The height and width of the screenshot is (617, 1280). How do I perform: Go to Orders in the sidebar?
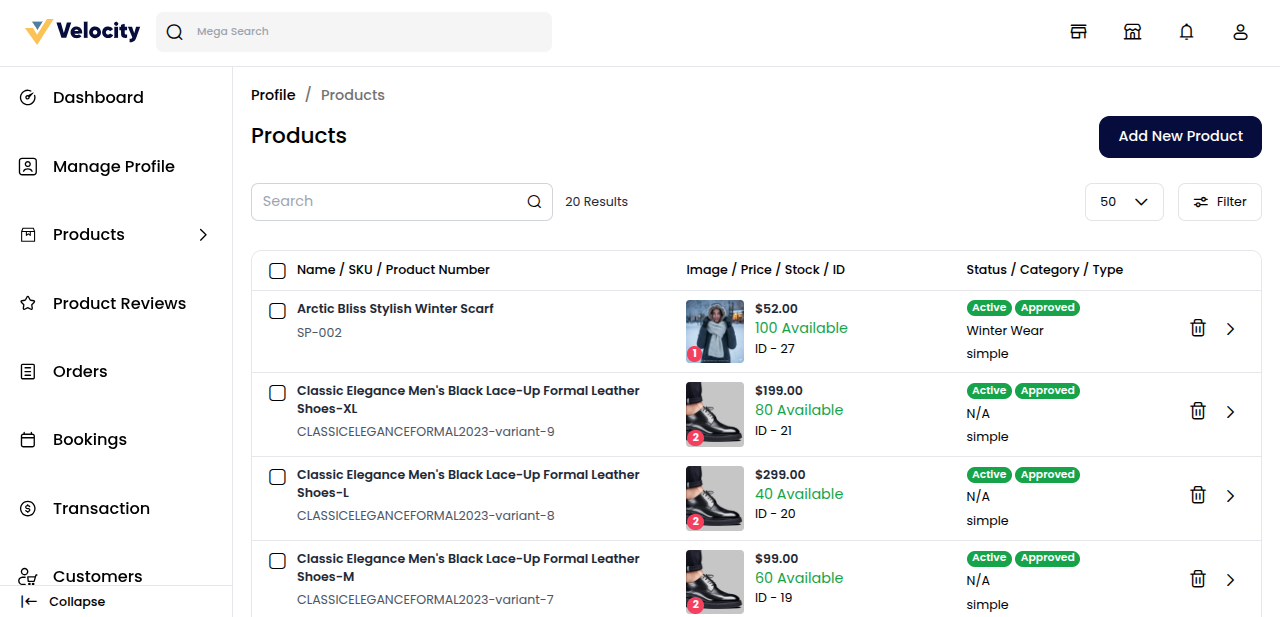coord(80,372)
